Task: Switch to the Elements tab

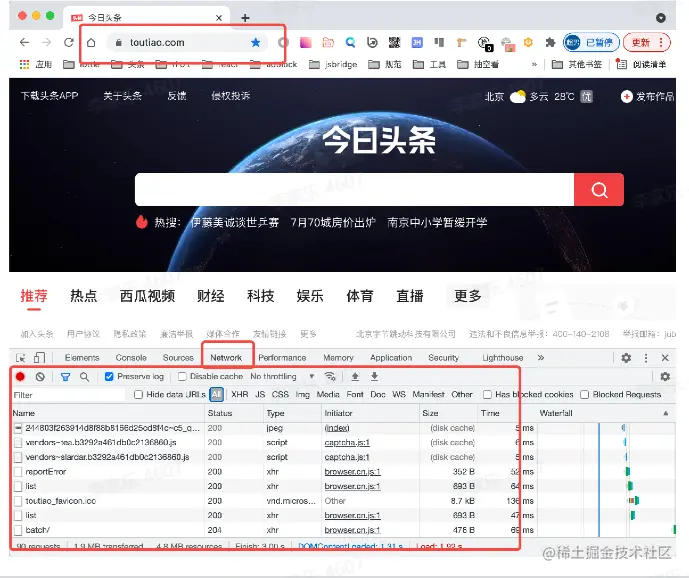Action: 82,358
